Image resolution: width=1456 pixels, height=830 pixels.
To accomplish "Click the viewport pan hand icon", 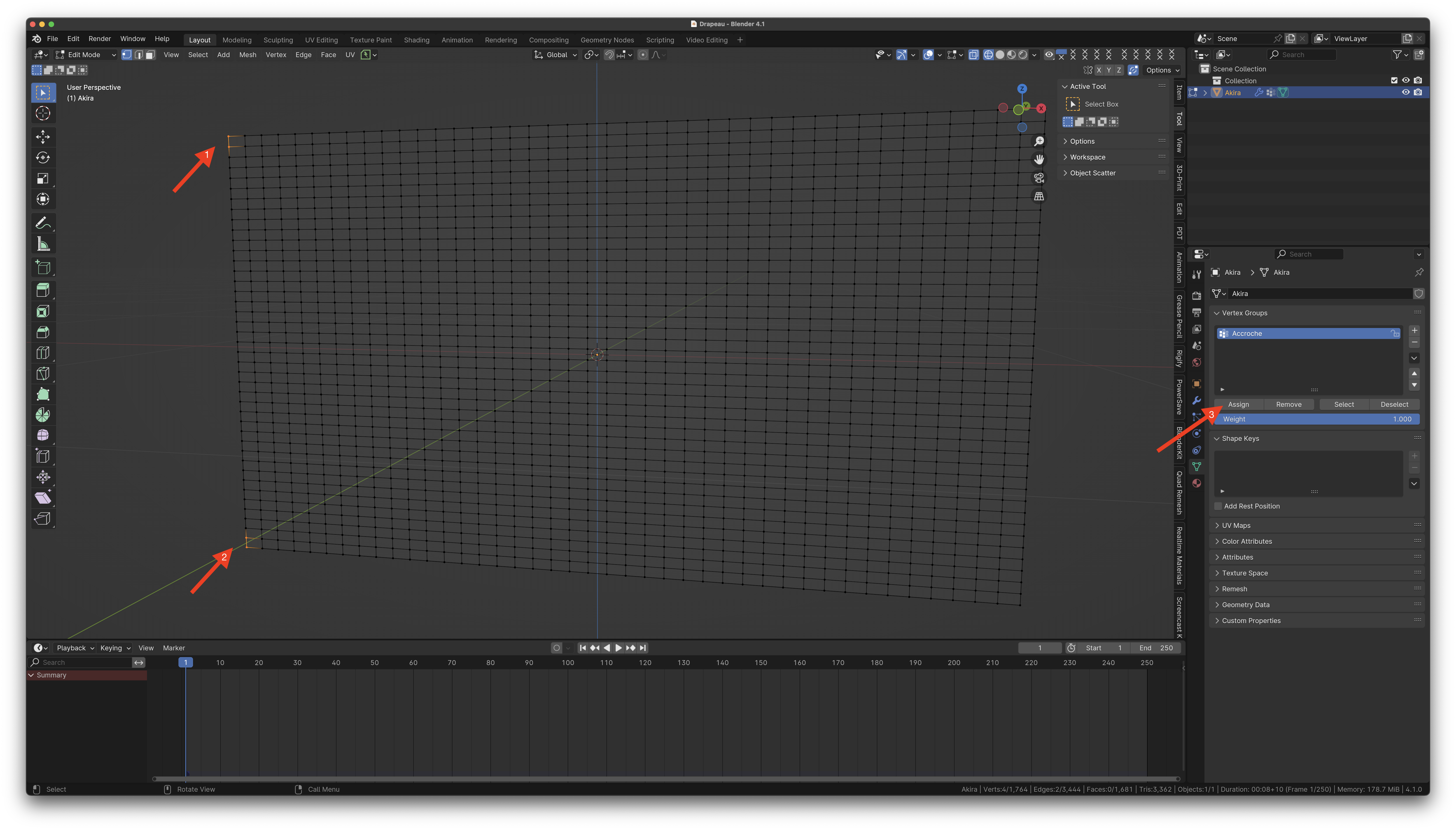I will click(x=1039, y=160).
